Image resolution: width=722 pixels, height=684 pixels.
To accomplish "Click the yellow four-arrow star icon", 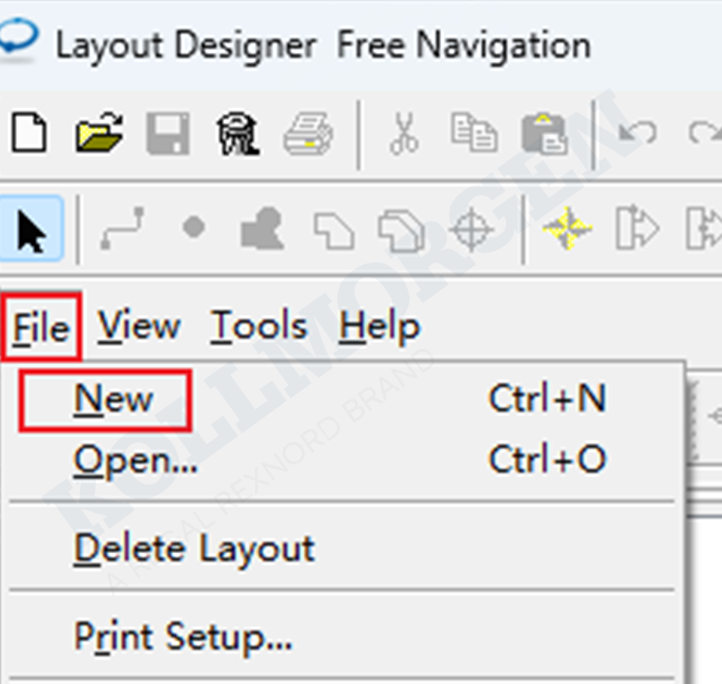I will point(567,230).
